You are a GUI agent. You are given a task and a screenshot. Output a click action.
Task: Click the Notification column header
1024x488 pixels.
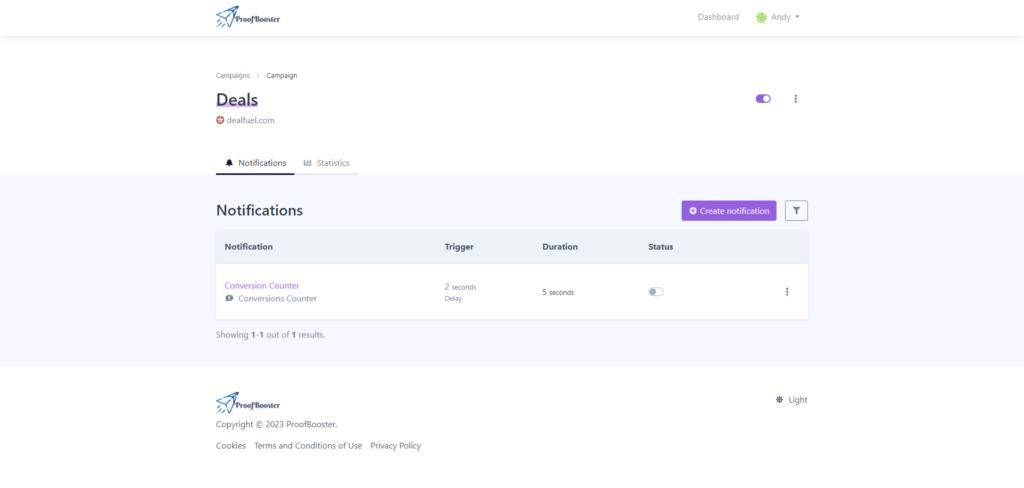click(249, 247)
